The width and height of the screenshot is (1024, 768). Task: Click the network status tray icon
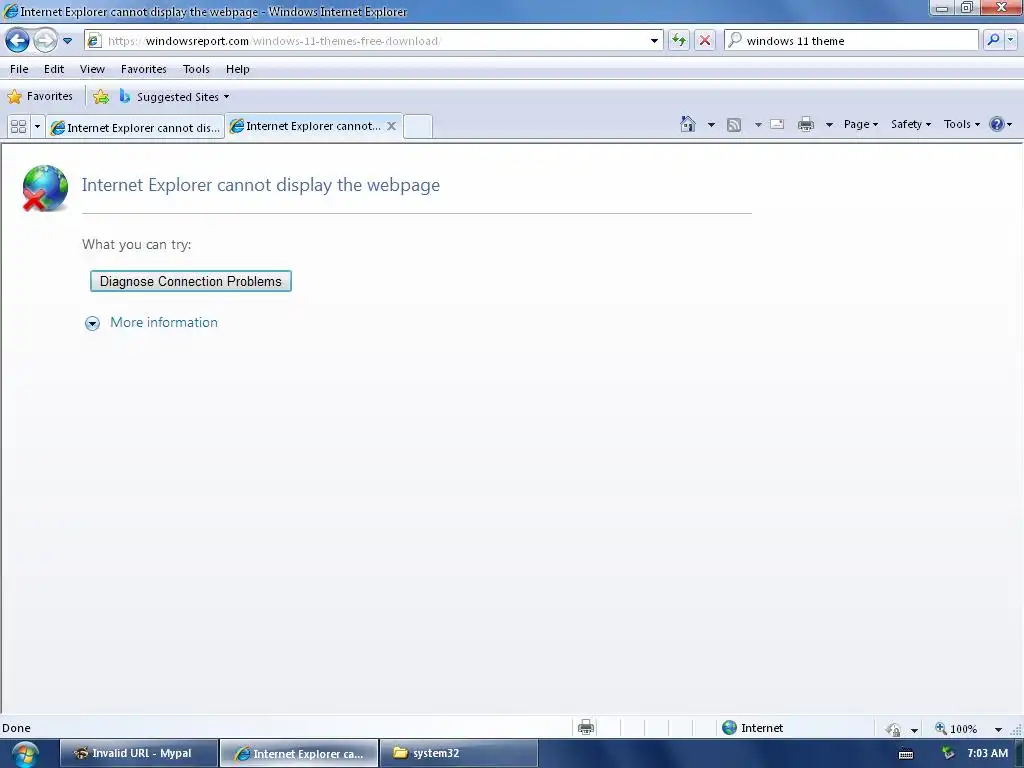click(x=948, y=753)
